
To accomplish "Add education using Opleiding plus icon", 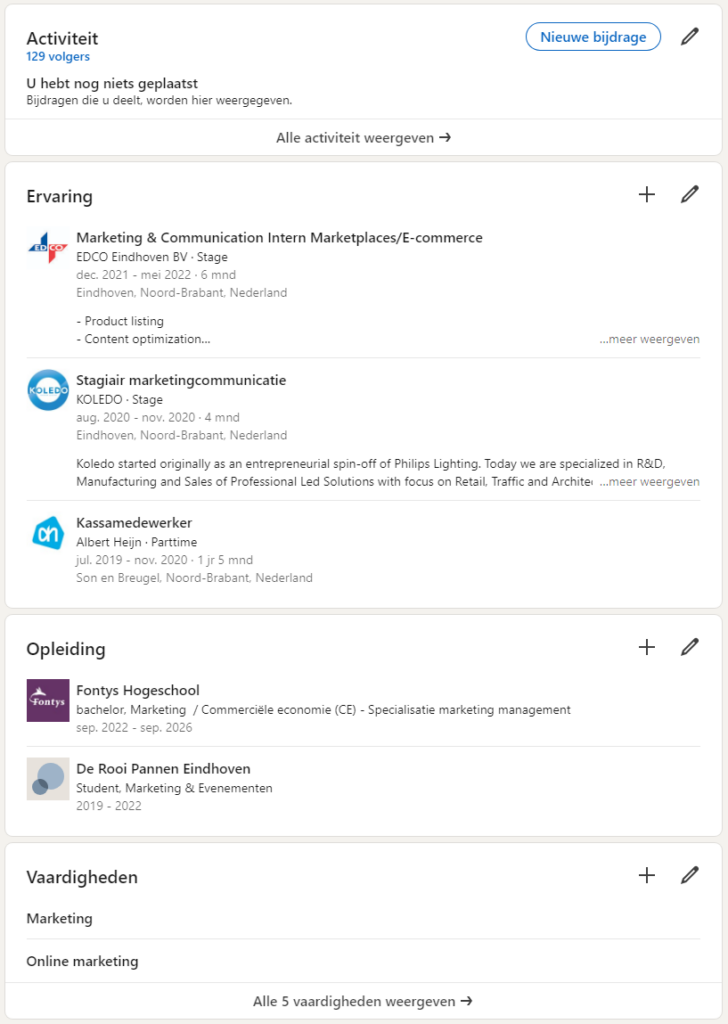I will tap(647, 647).
